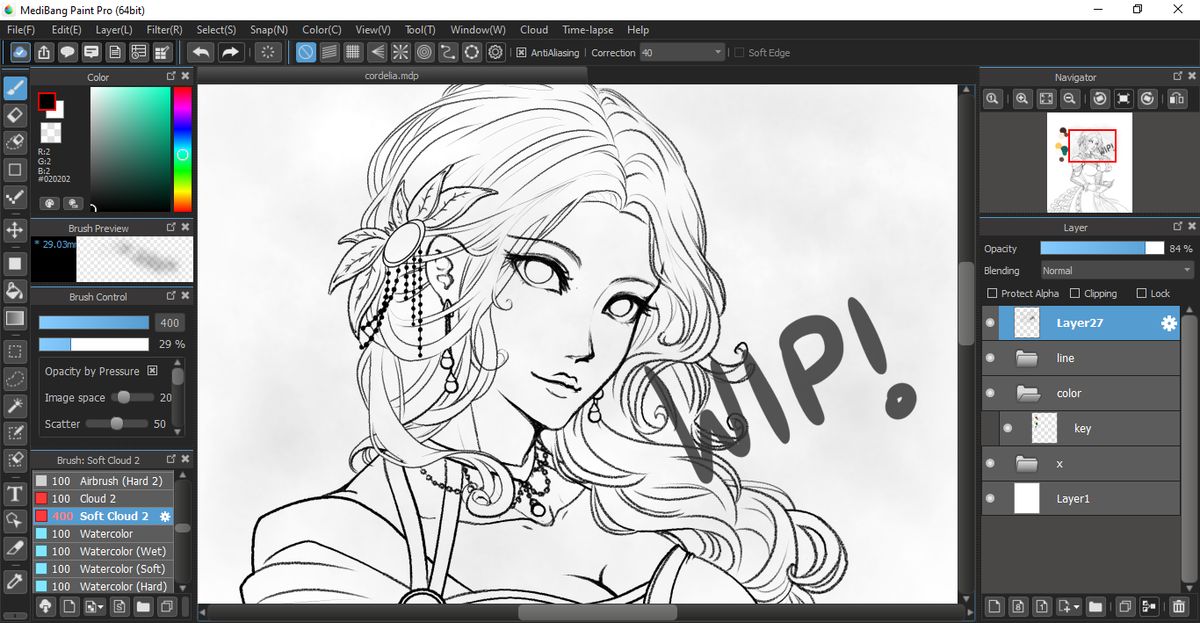Click the Redo arrow in toolbar

point(230,52)
